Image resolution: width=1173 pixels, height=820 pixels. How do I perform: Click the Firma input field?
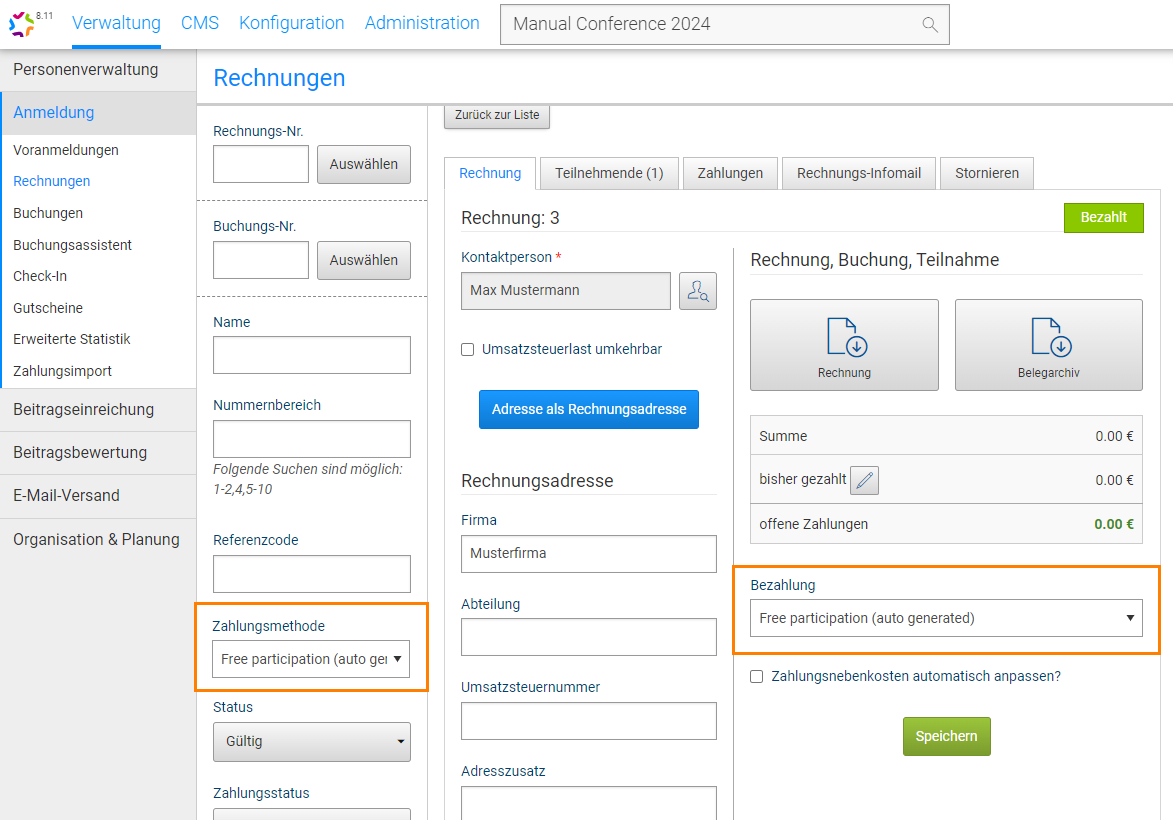point(588,553)
